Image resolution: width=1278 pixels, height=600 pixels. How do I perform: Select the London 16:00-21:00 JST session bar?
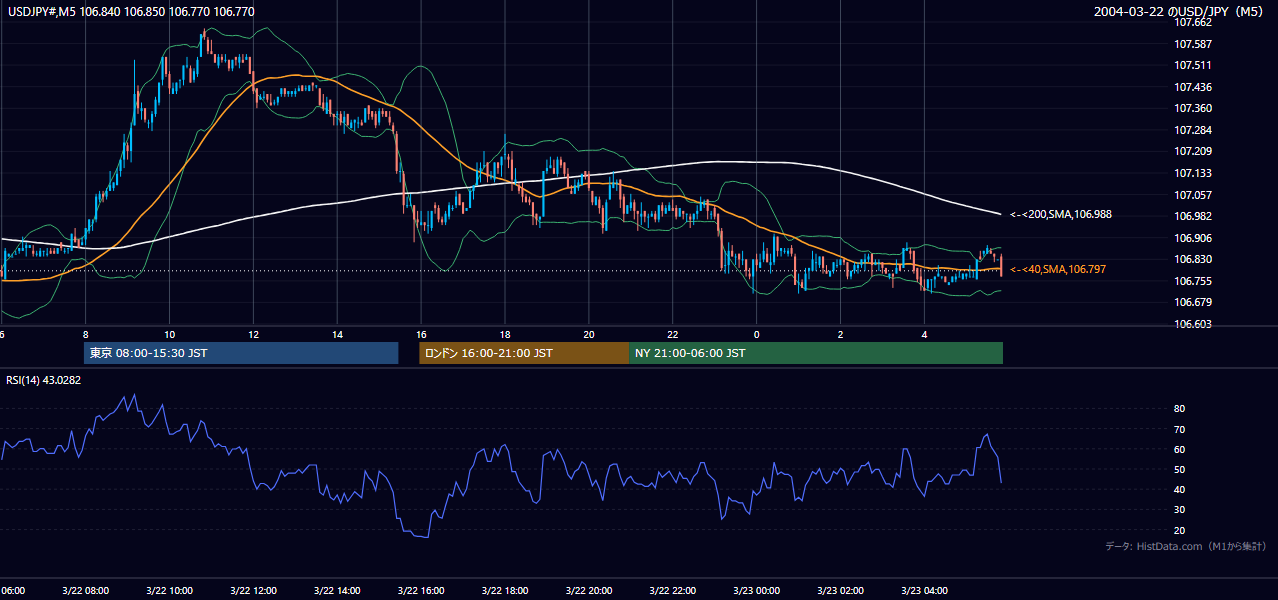tap(524, 353)
